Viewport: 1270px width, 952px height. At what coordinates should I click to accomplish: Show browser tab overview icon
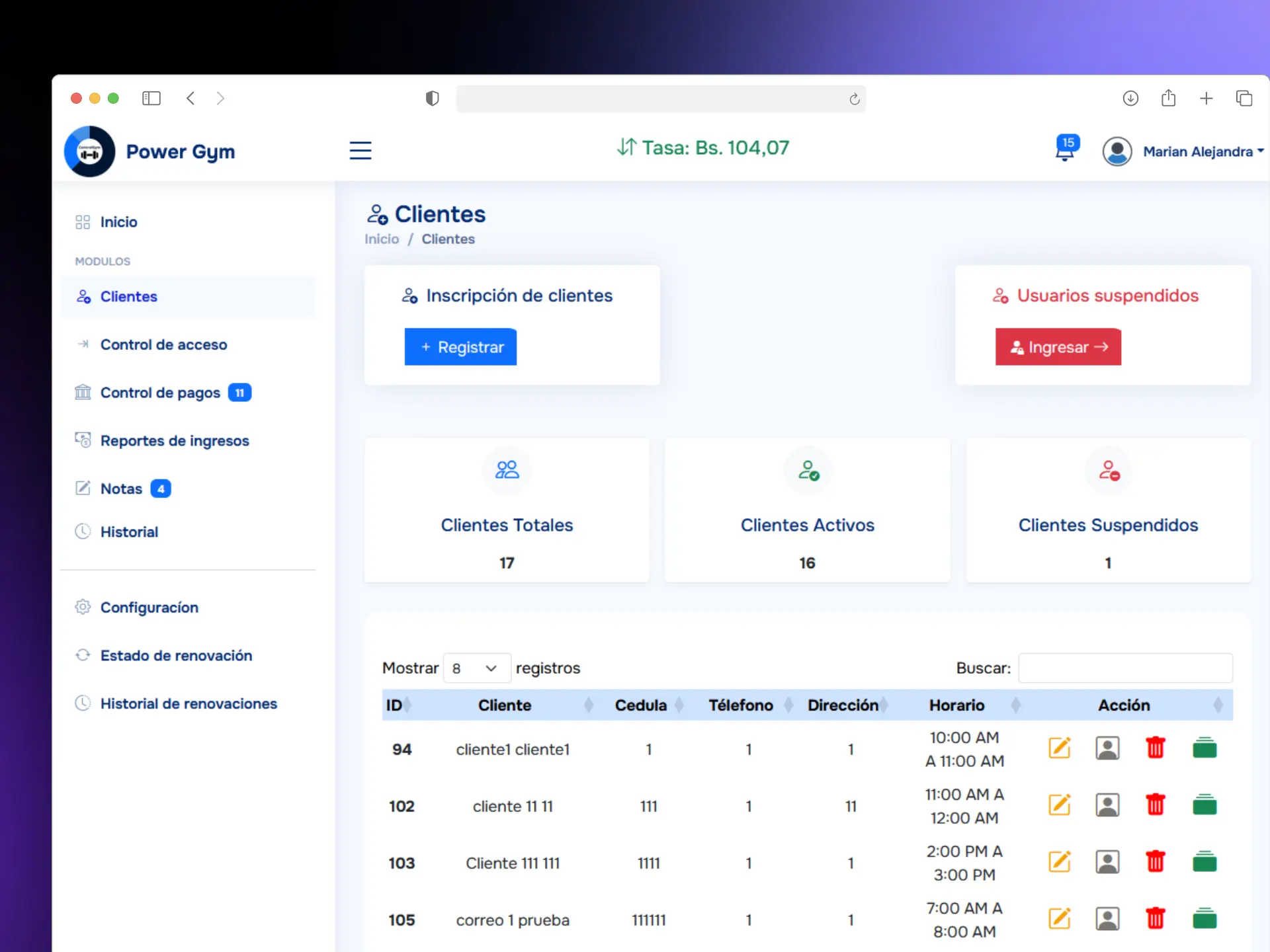(1244, 99)
